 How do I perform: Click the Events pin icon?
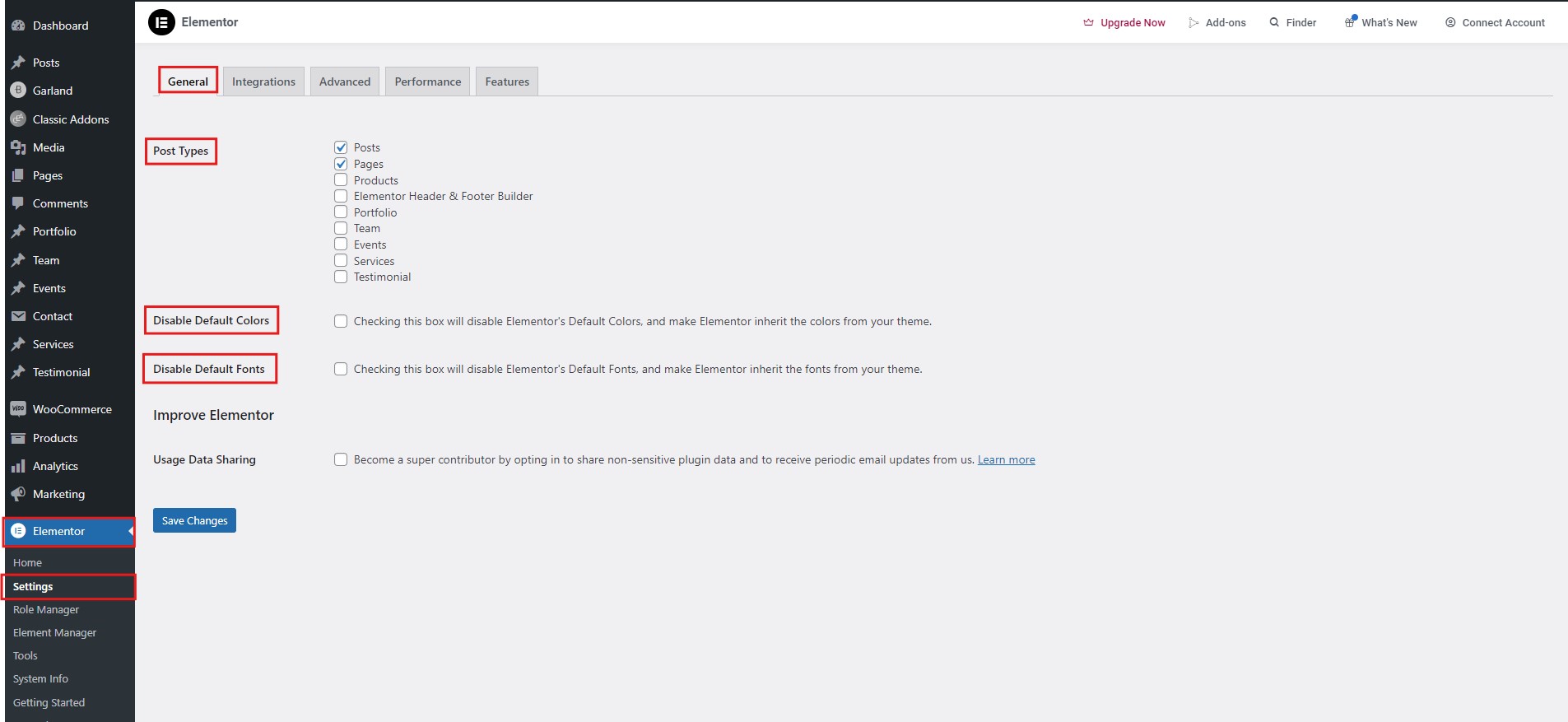point(18,288)
